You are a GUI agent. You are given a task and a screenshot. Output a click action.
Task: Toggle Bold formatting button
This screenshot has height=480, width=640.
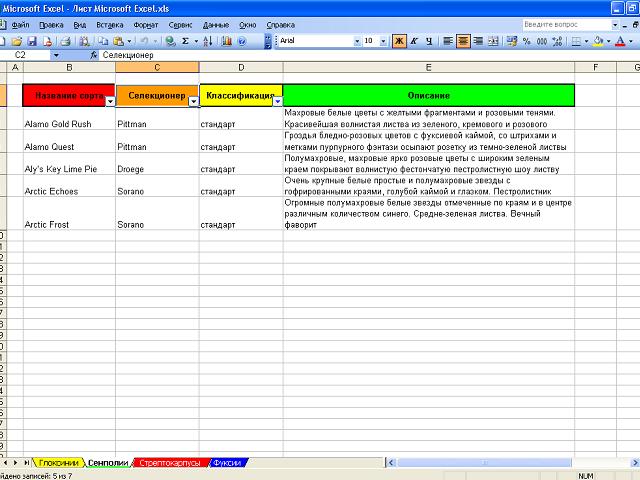[x=399, y=41]
